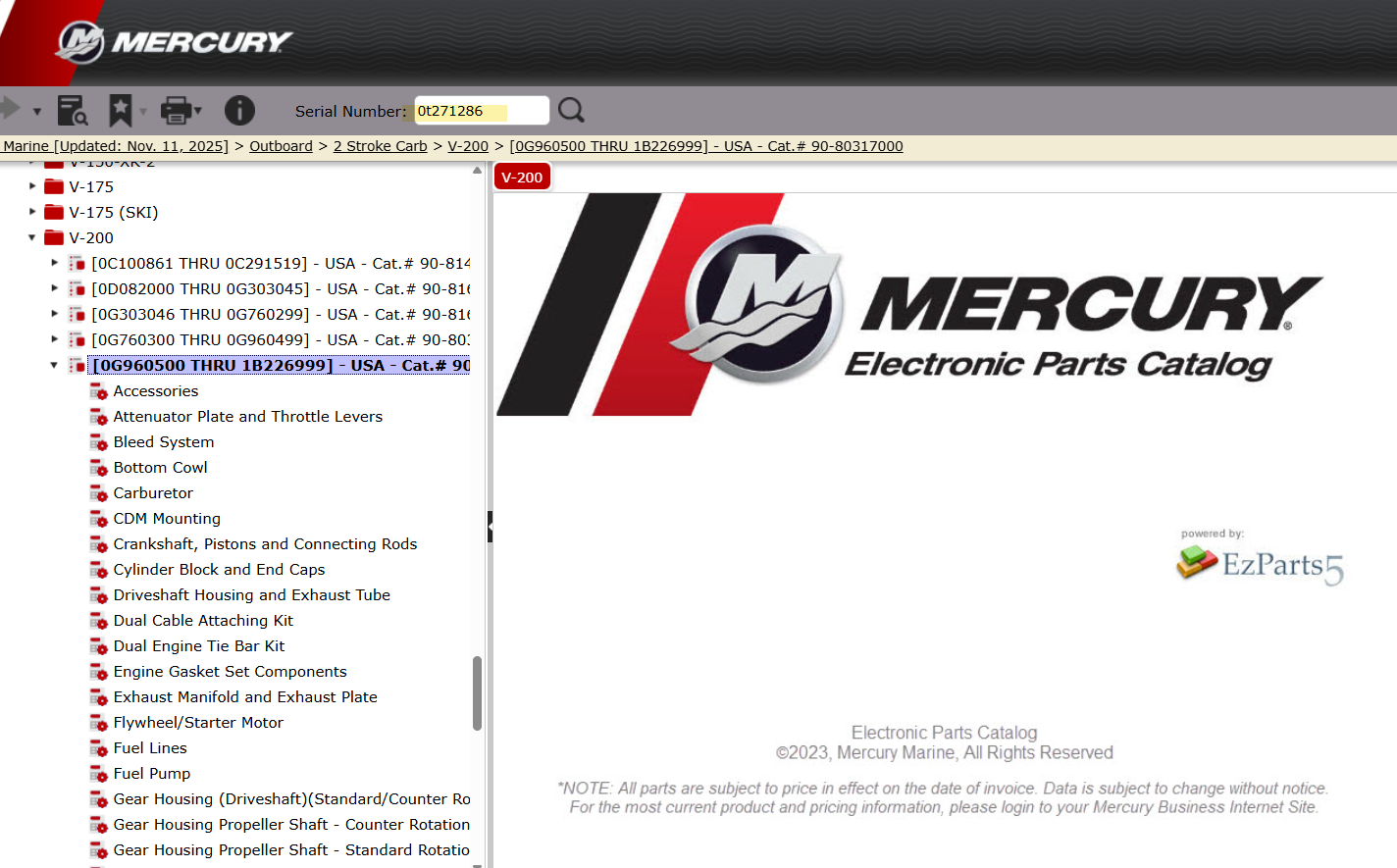
Task: Open dropdown arrow next to forward arrow
Action: [x=37, y=112]
